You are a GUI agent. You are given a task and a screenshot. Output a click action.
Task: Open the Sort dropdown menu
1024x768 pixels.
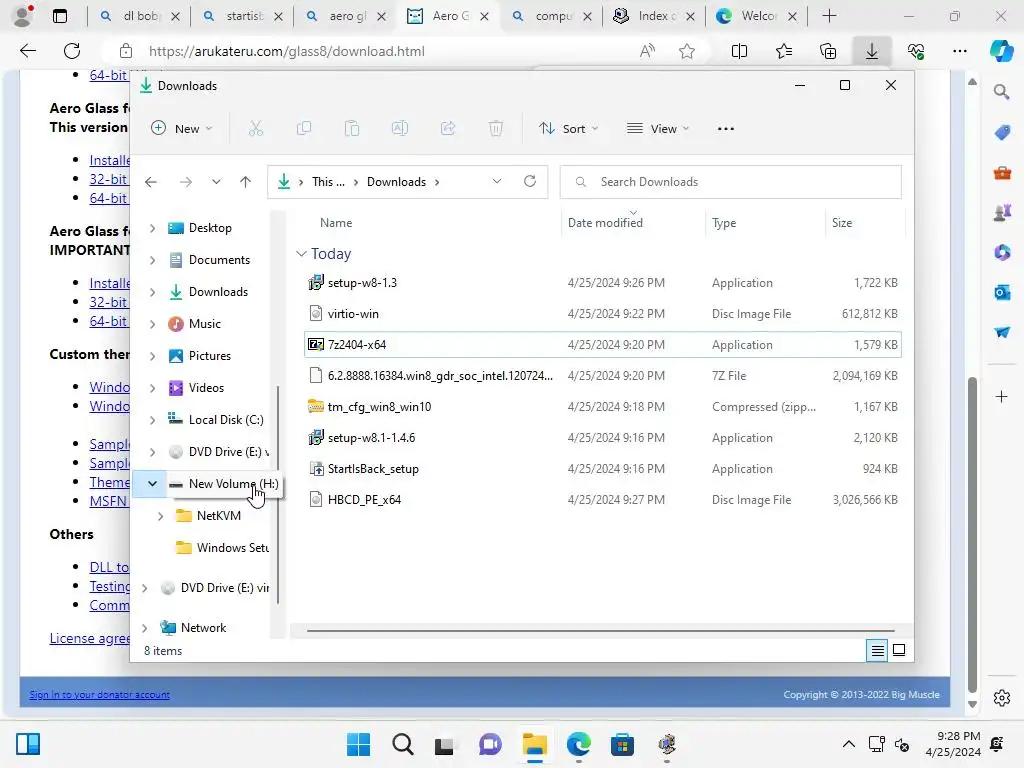(568, 129)
